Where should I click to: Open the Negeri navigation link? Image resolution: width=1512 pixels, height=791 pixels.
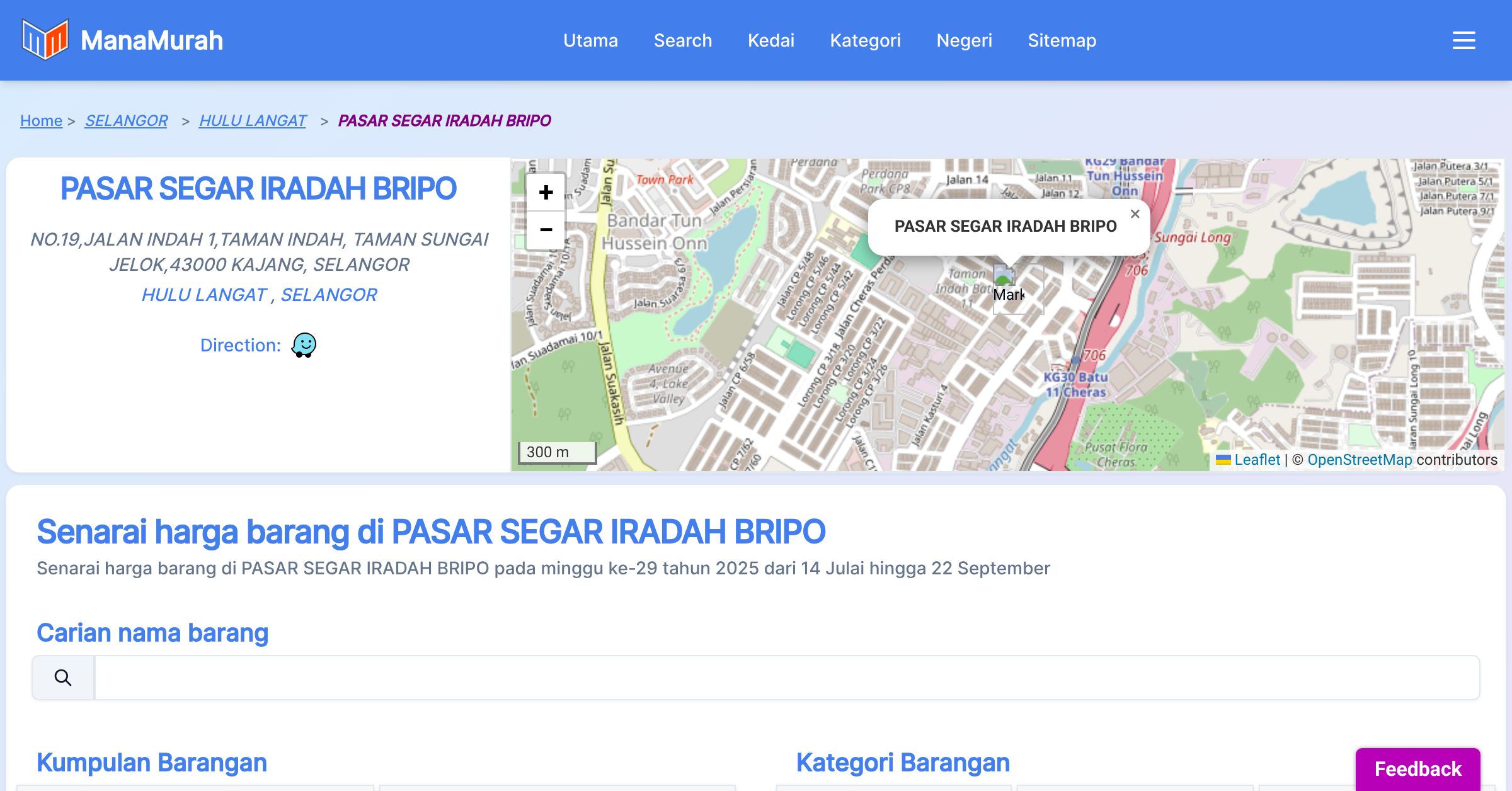[x=964, y=40]
